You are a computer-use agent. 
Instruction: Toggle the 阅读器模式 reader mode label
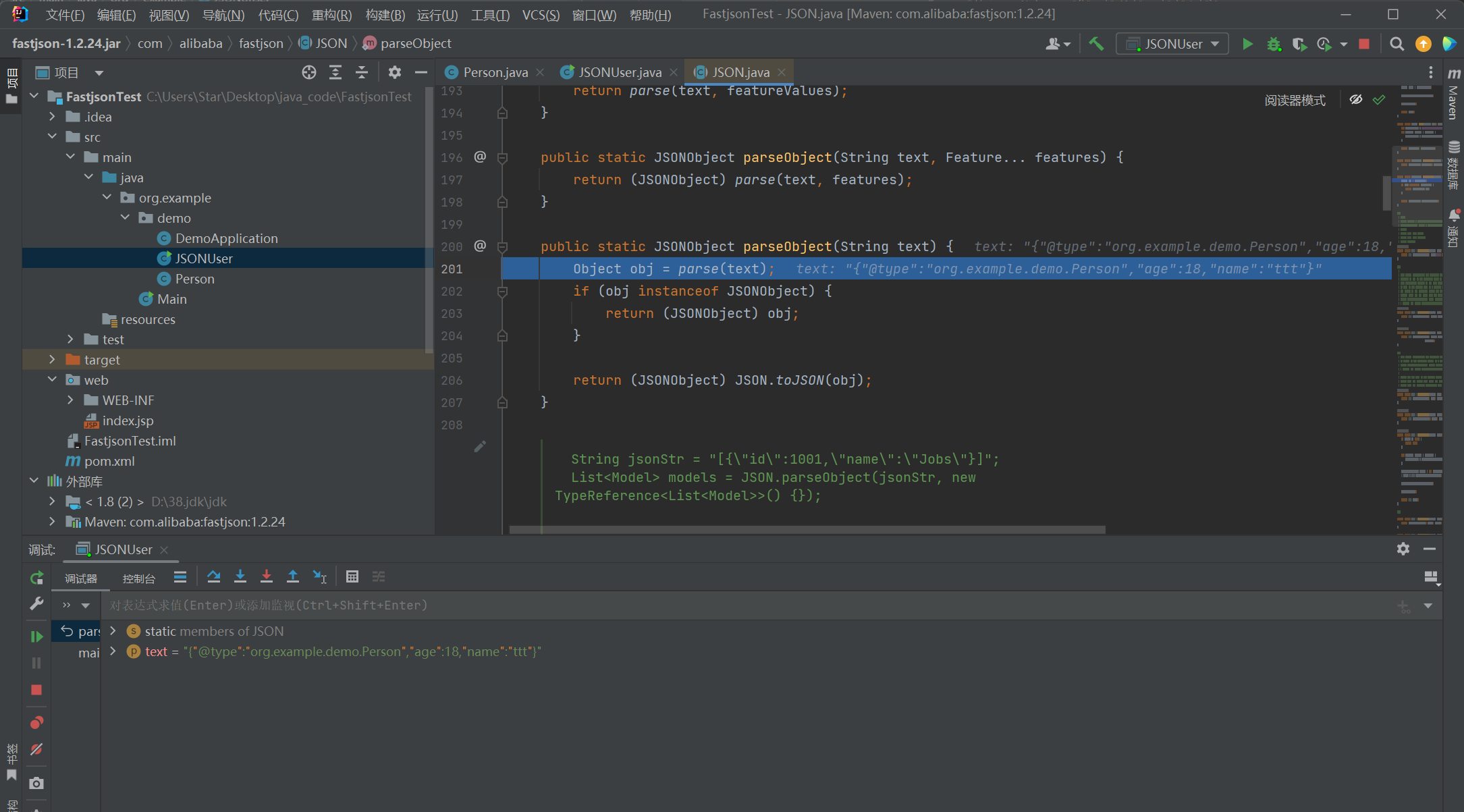pyautogui.click(x=1295, y=100)
